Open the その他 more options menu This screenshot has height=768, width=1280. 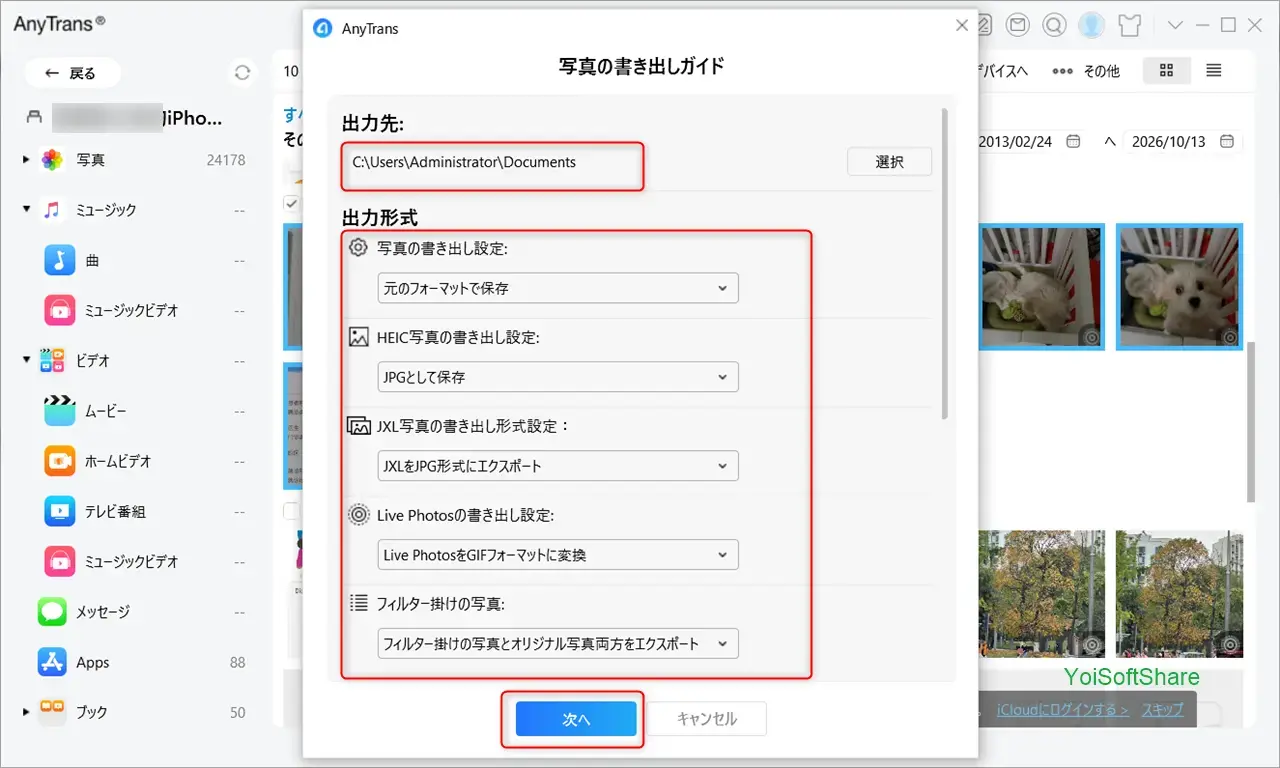tap(1086, 71)
